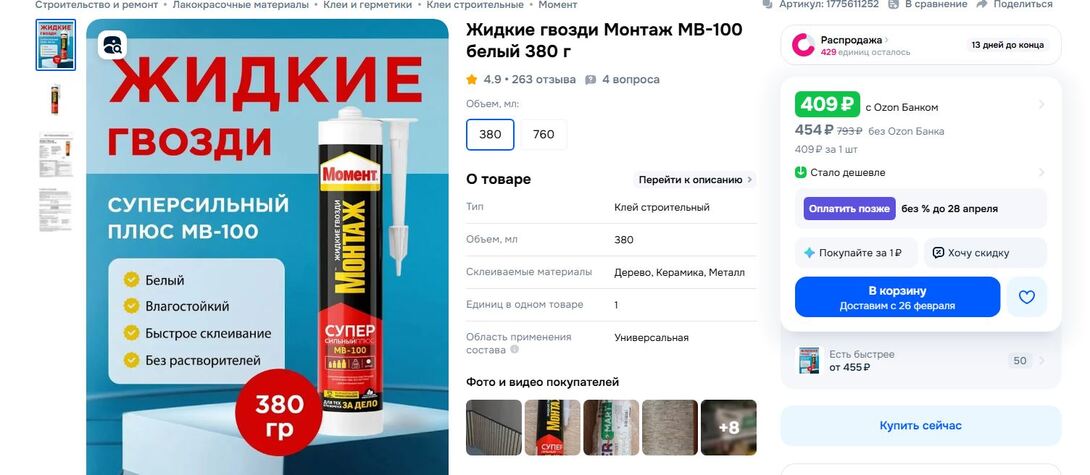Image resolution: width=1090 pixels, height=475 pixels.
Task: Open the Клеи строительные breadcrumb
Action: click(x=475, y=4)
